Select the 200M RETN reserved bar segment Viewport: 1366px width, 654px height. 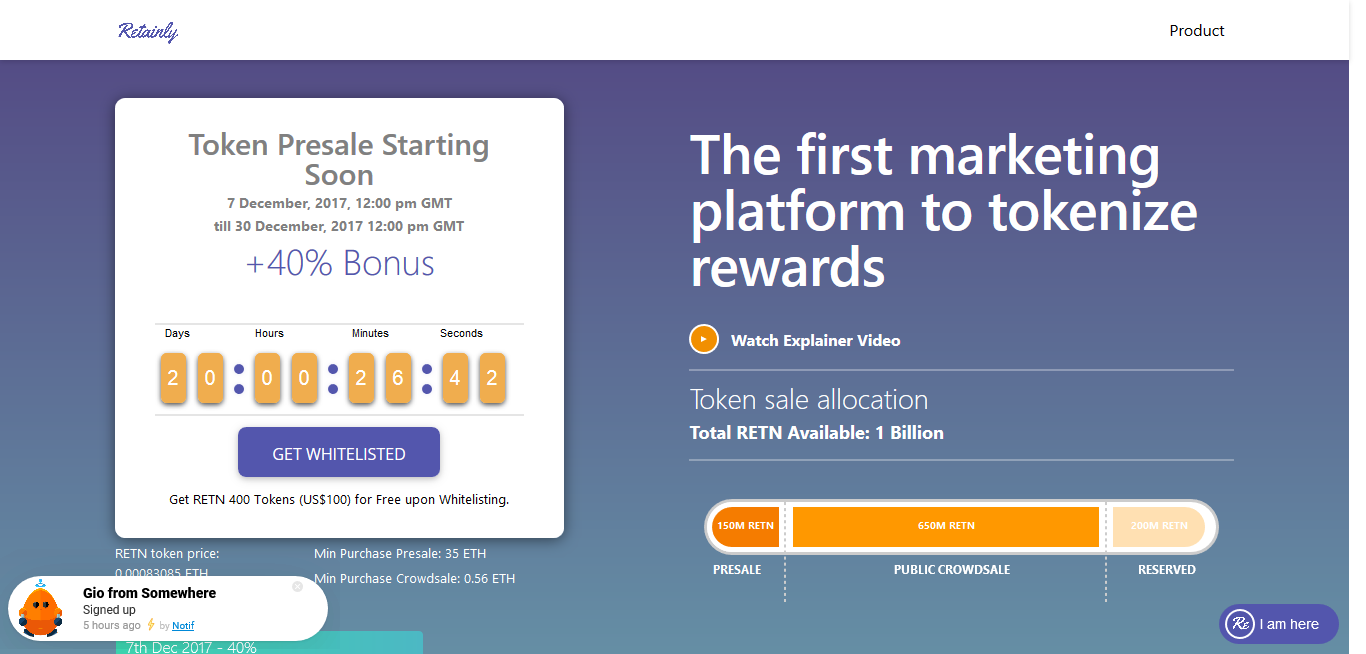click(1159, 526)
